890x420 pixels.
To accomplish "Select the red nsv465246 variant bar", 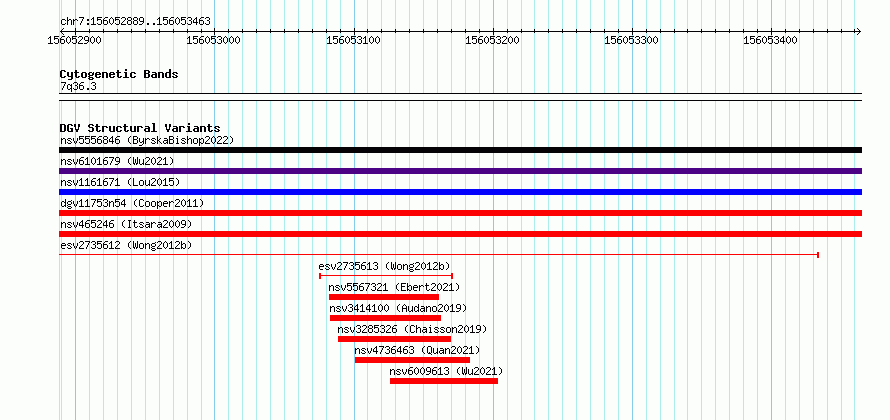I will 460,234.
